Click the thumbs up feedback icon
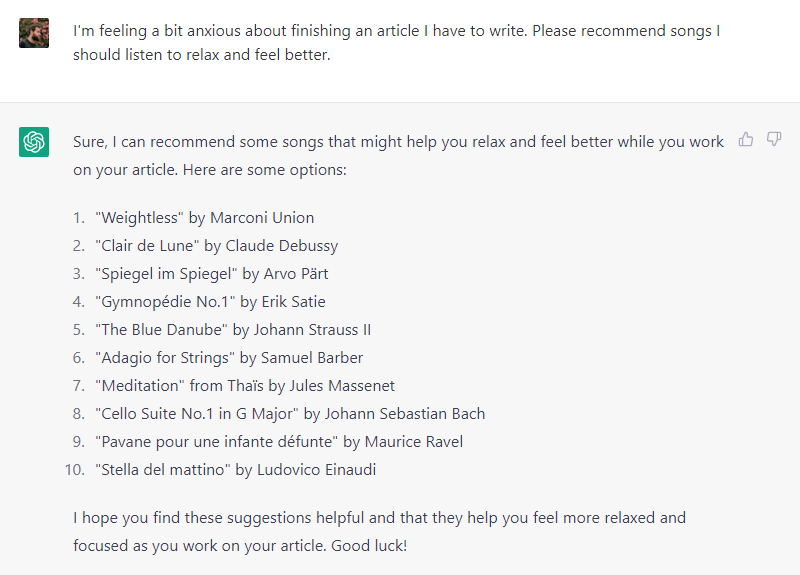This screenshot has height=575, width=800. coord(746,139)
